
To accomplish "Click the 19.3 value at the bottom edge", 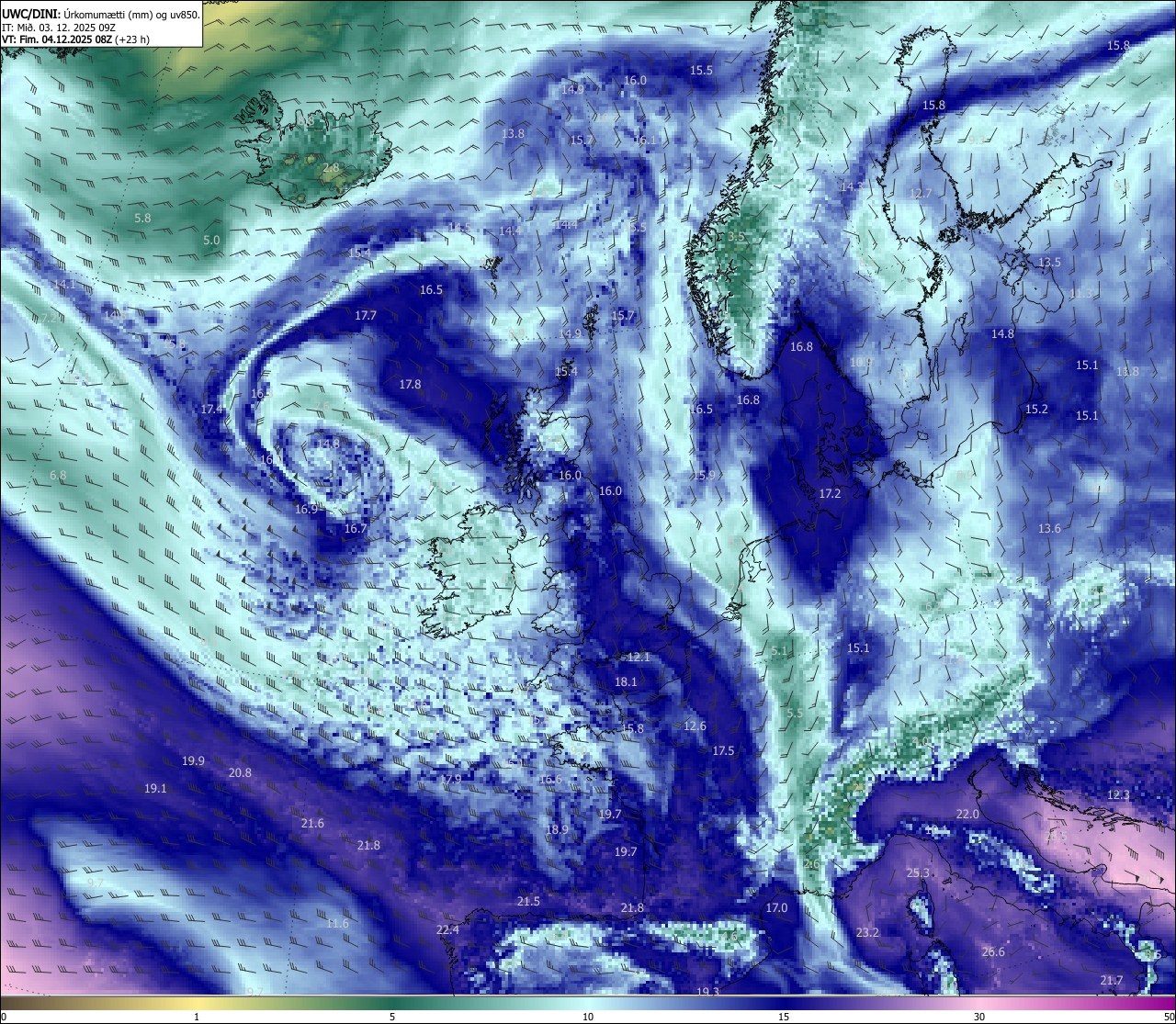I will [707, 993].
